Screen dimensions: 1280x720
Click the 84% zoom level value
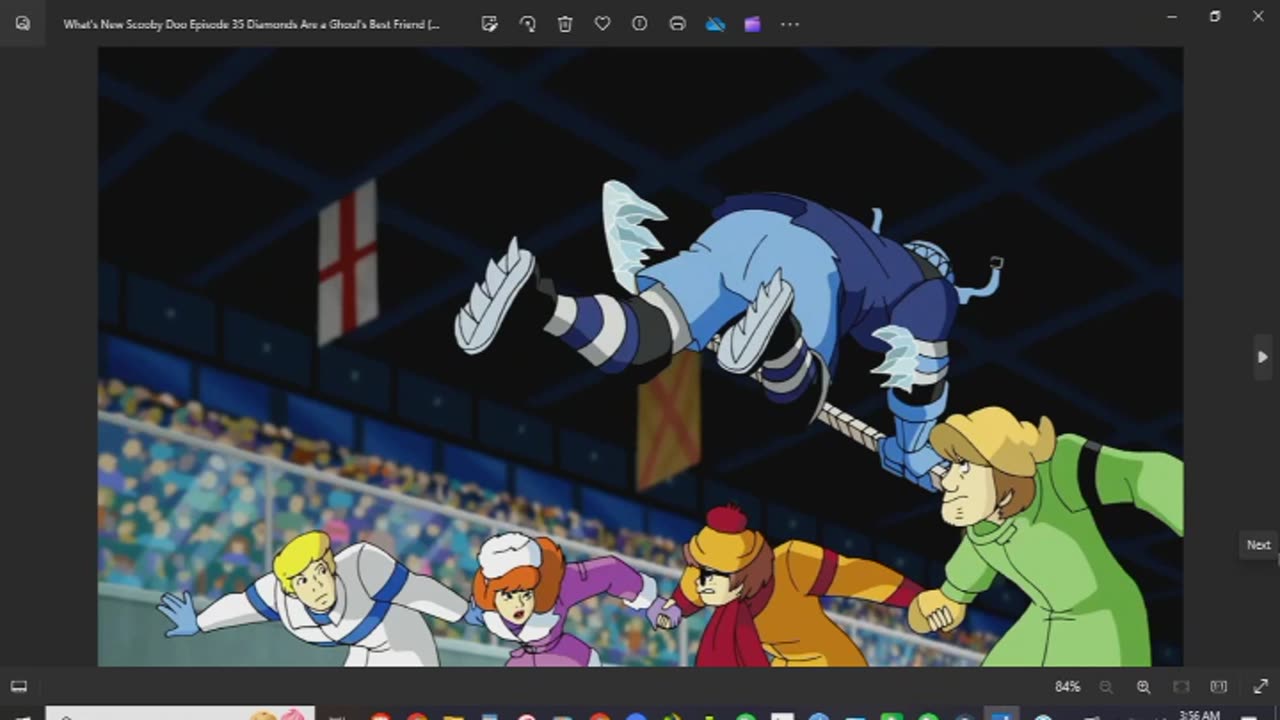1067,686
